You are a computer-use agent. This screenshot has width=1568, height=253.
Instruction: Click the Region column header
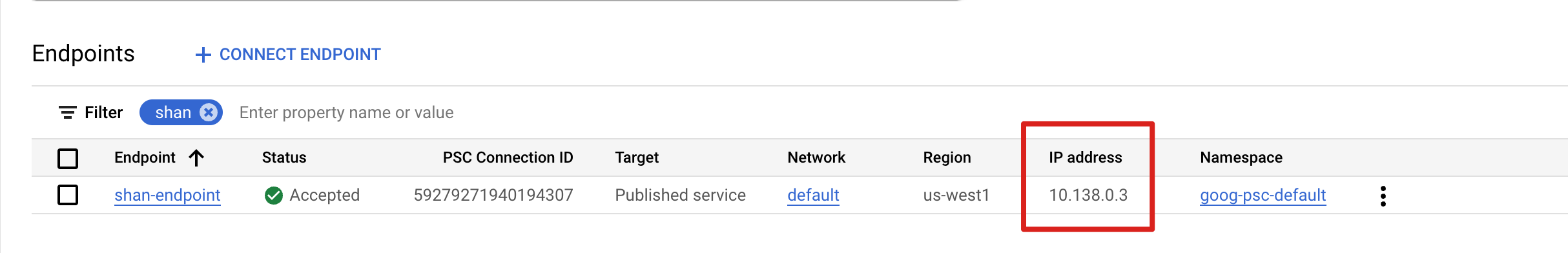tap(947, 157)
